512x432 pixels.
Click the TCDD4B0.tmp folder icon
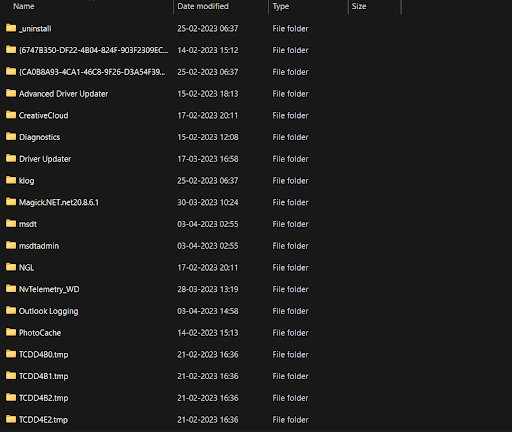11,354
